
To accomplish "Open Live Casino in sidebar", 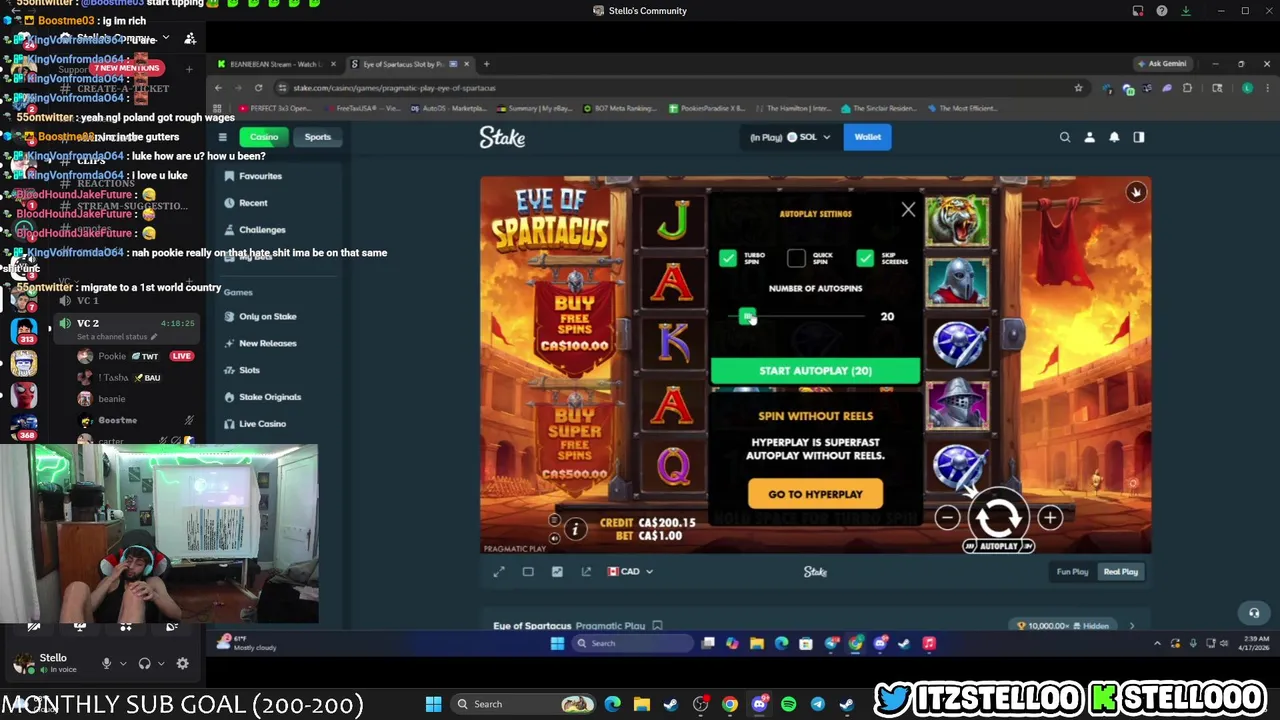I will pos(262,424).
